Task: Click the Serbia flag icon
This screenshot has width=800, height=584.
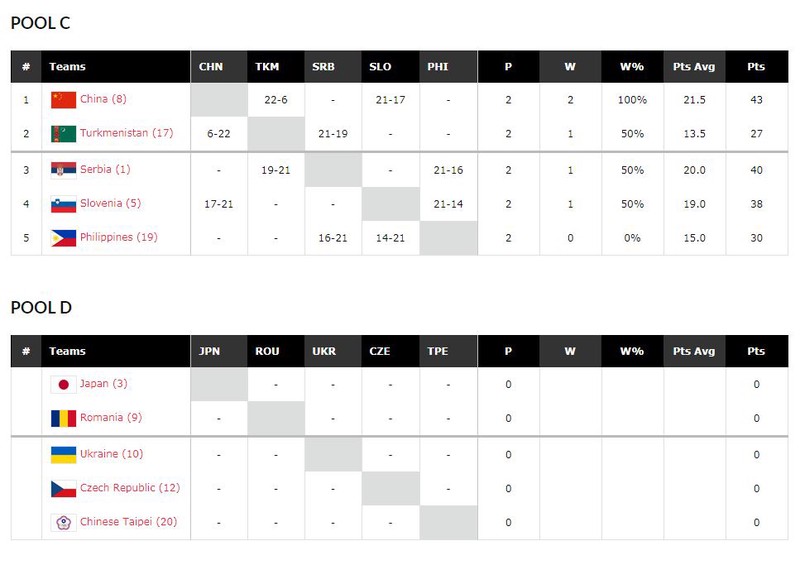Action: click(x=64, y=170)
